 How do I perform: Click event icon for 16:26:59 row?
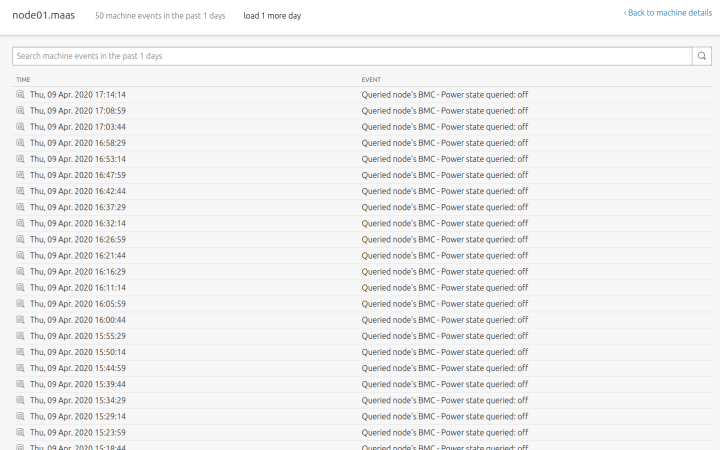point(20,239)
